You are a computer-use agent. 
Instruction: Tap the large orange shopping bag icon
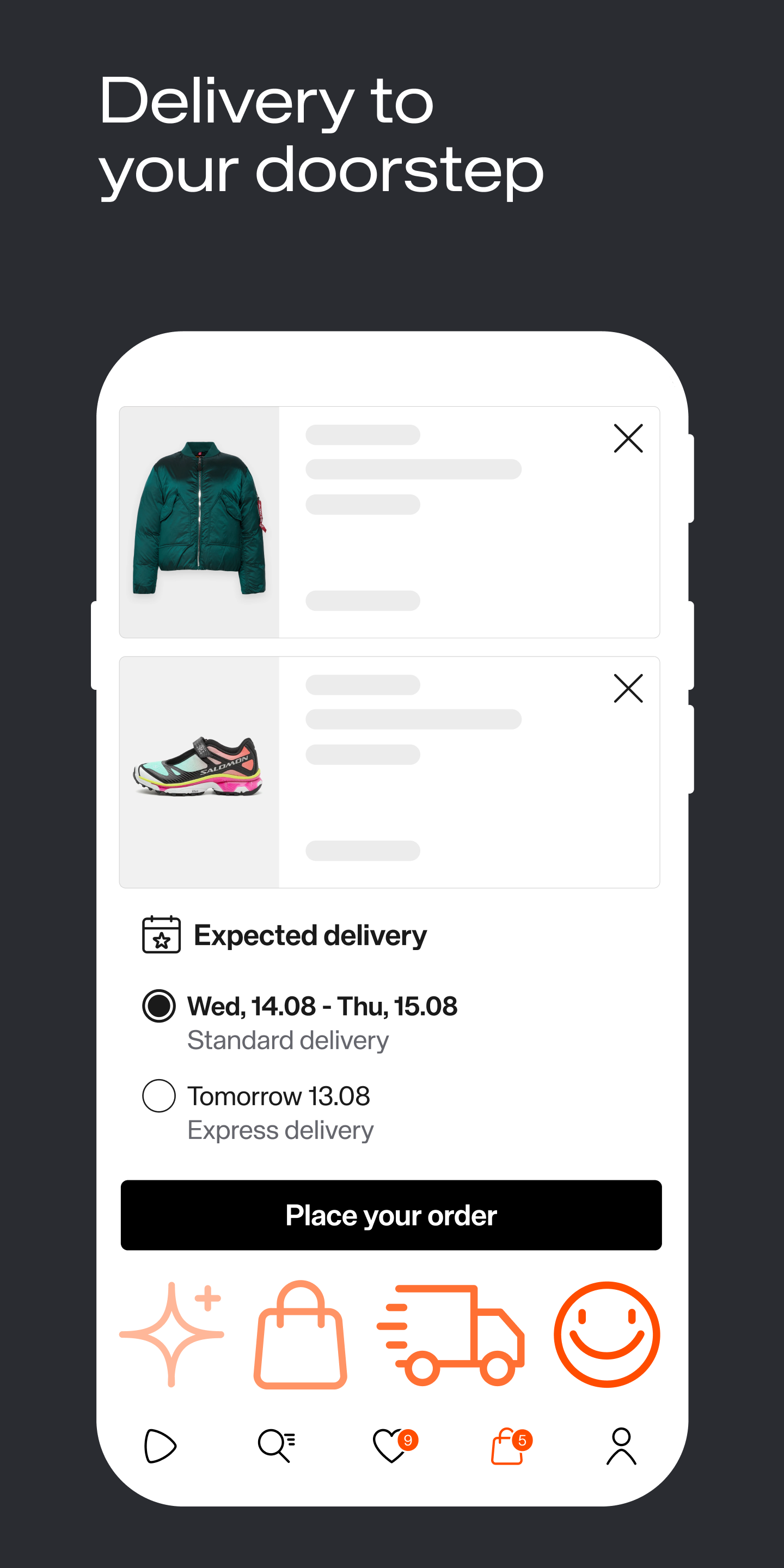[300, 1336]
